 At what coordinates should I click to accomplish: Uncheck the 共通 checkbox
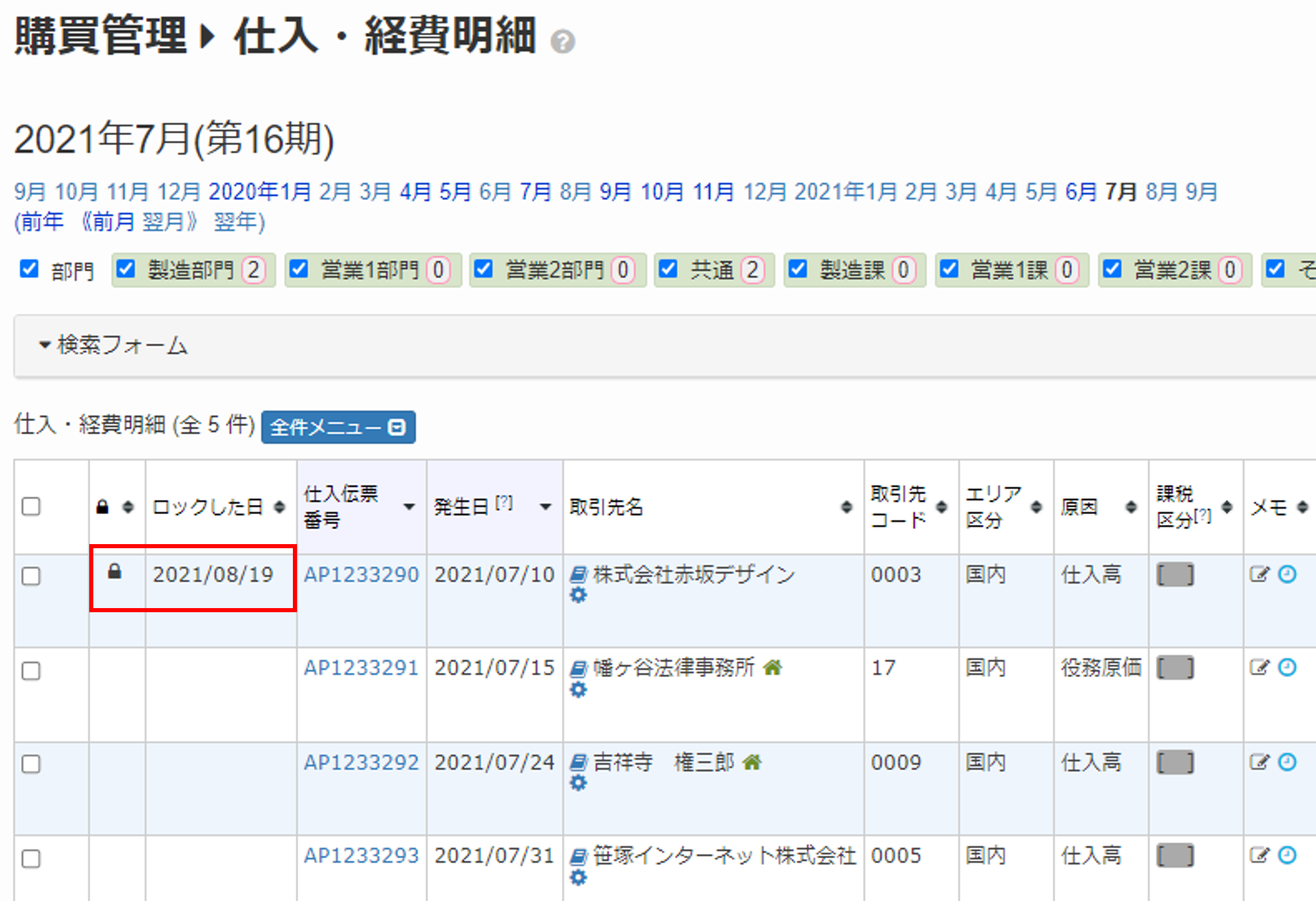(668, 269)
